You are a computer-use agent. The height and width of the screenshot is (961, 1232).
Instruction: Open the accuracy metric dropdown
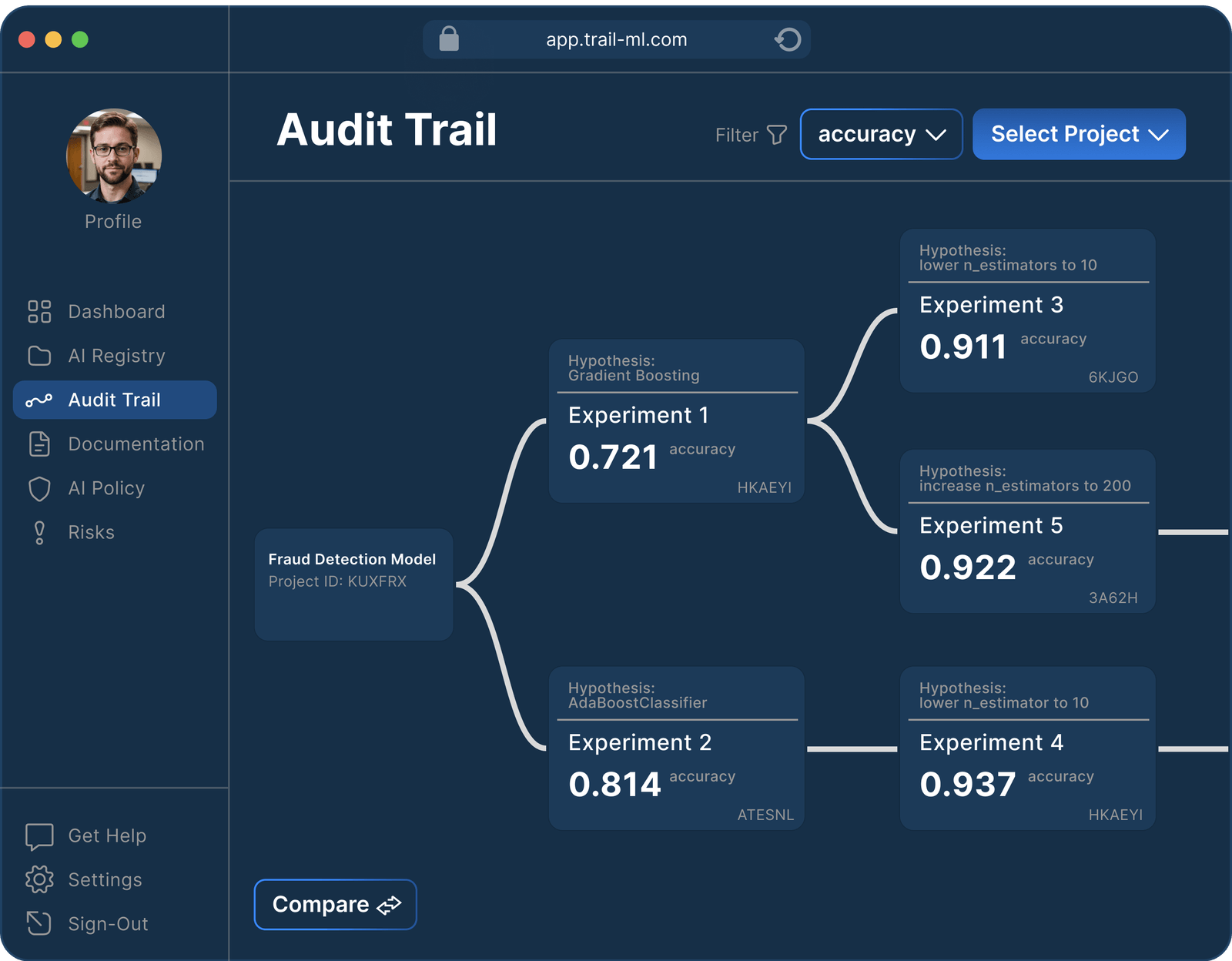click(881, 134)
